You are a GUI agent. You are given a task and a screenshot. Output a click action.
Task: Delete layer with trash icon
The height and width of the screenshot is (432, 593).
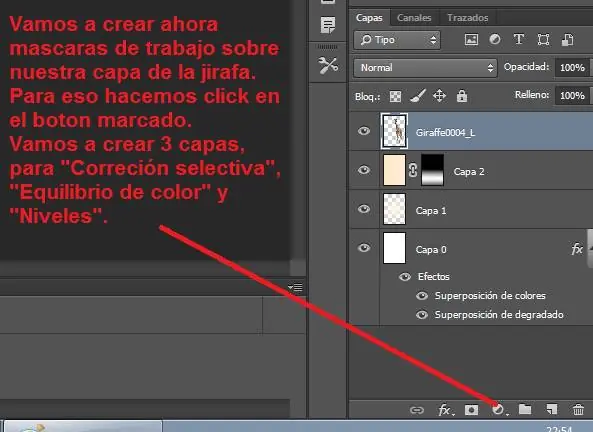[x=578, y=410]
